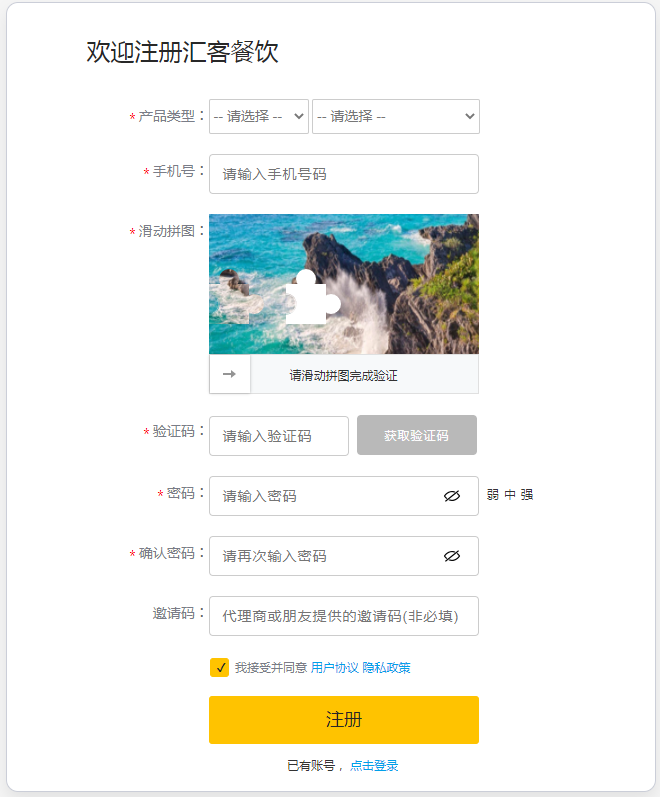Open the second 产品类型 dropdown
Viewport: 660px width, 797px height.
396,116
